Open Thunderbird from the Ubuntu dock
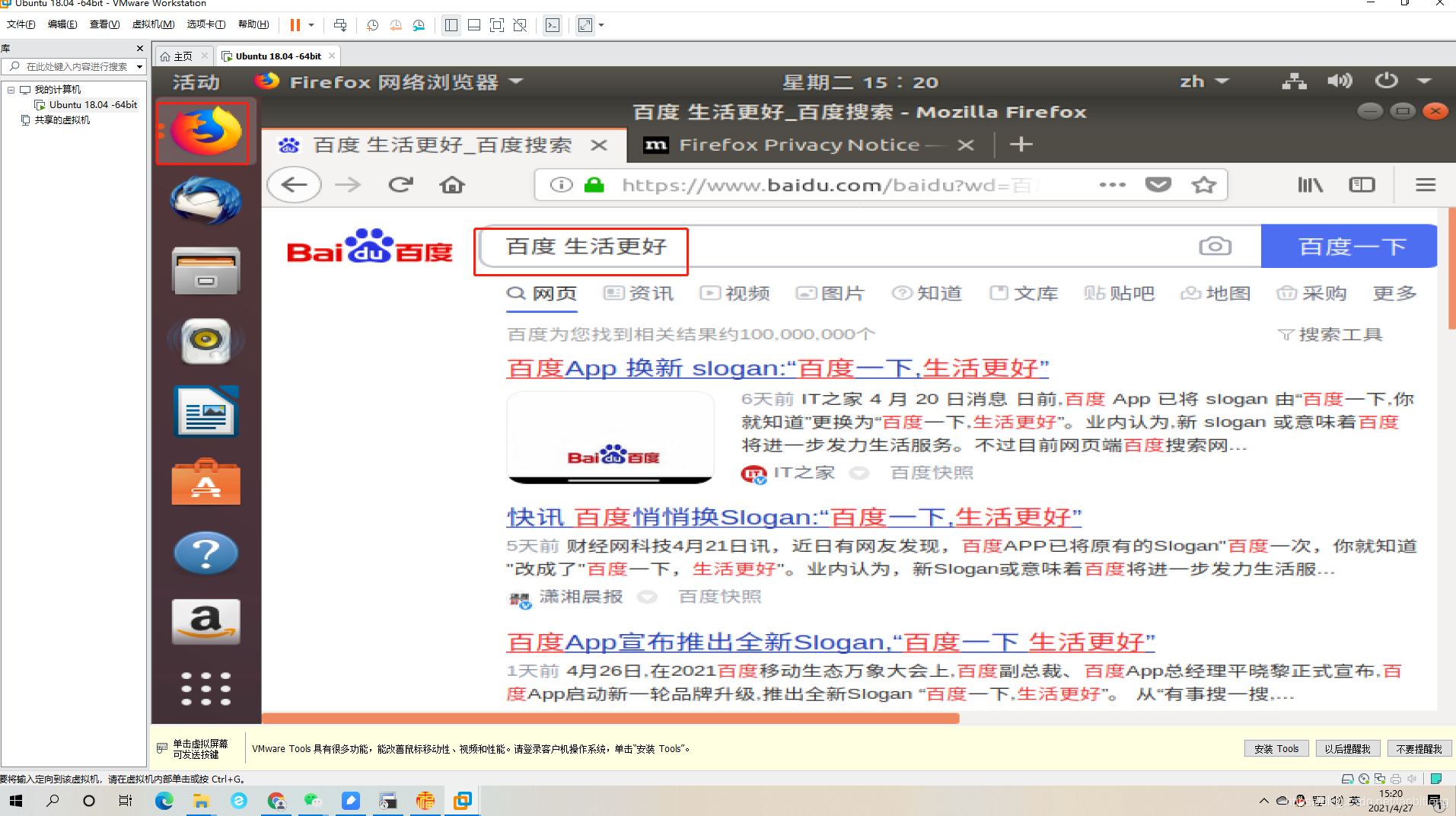 click(x=204, y=202)
